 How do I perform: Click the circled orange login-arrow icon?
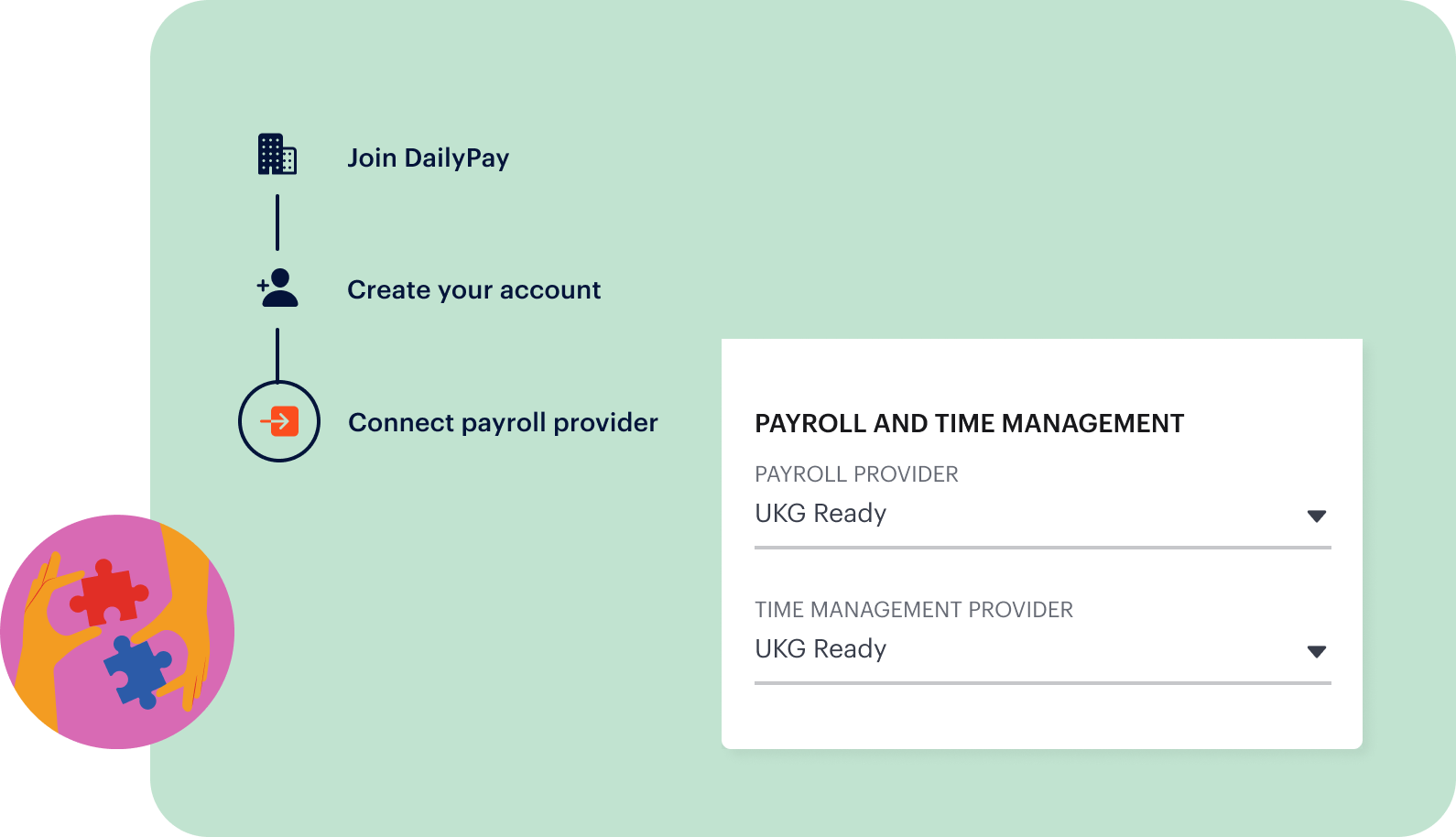(x=279, y=421)
